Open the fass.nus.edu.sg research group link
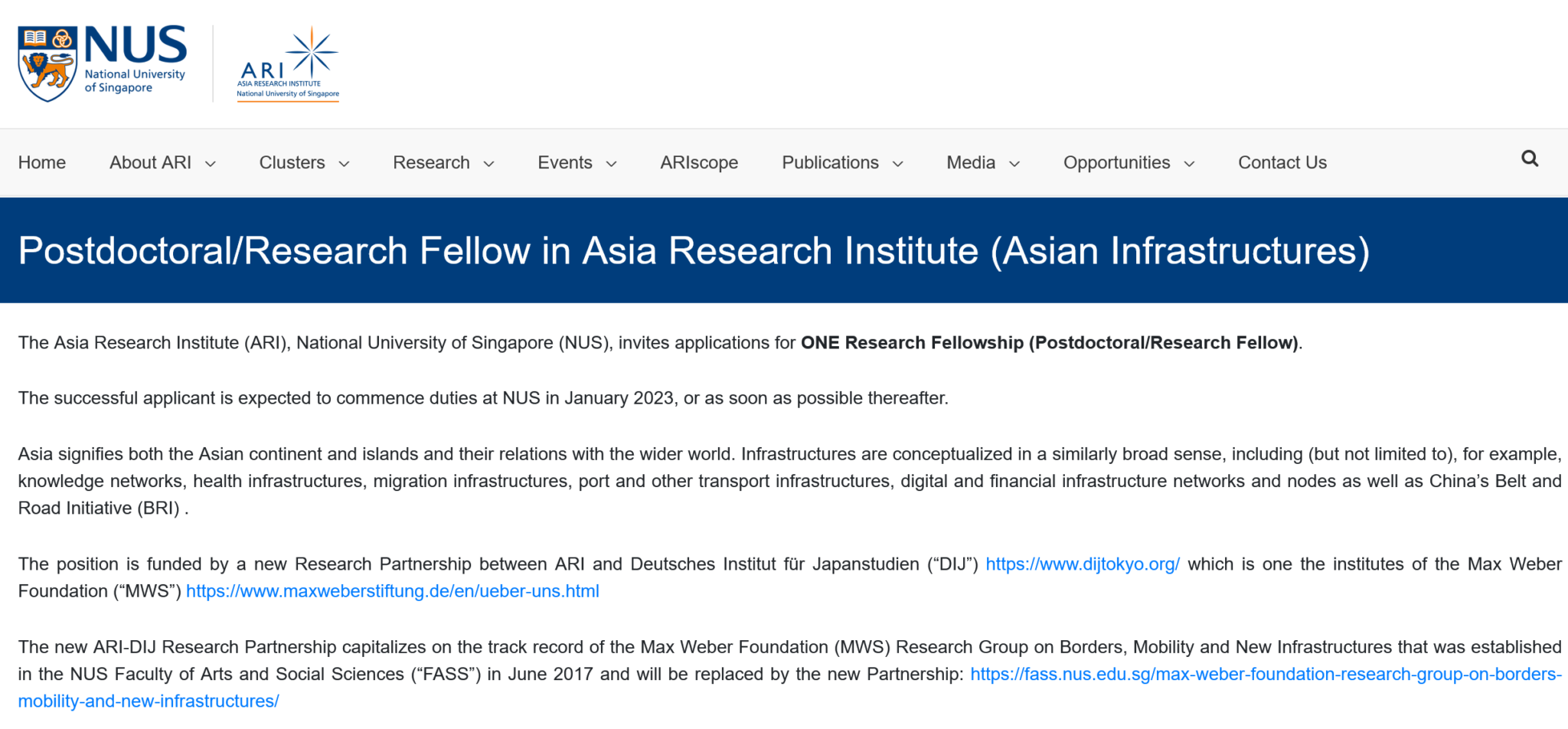This screenshot has width=1568, height=729. pos(790,688)
